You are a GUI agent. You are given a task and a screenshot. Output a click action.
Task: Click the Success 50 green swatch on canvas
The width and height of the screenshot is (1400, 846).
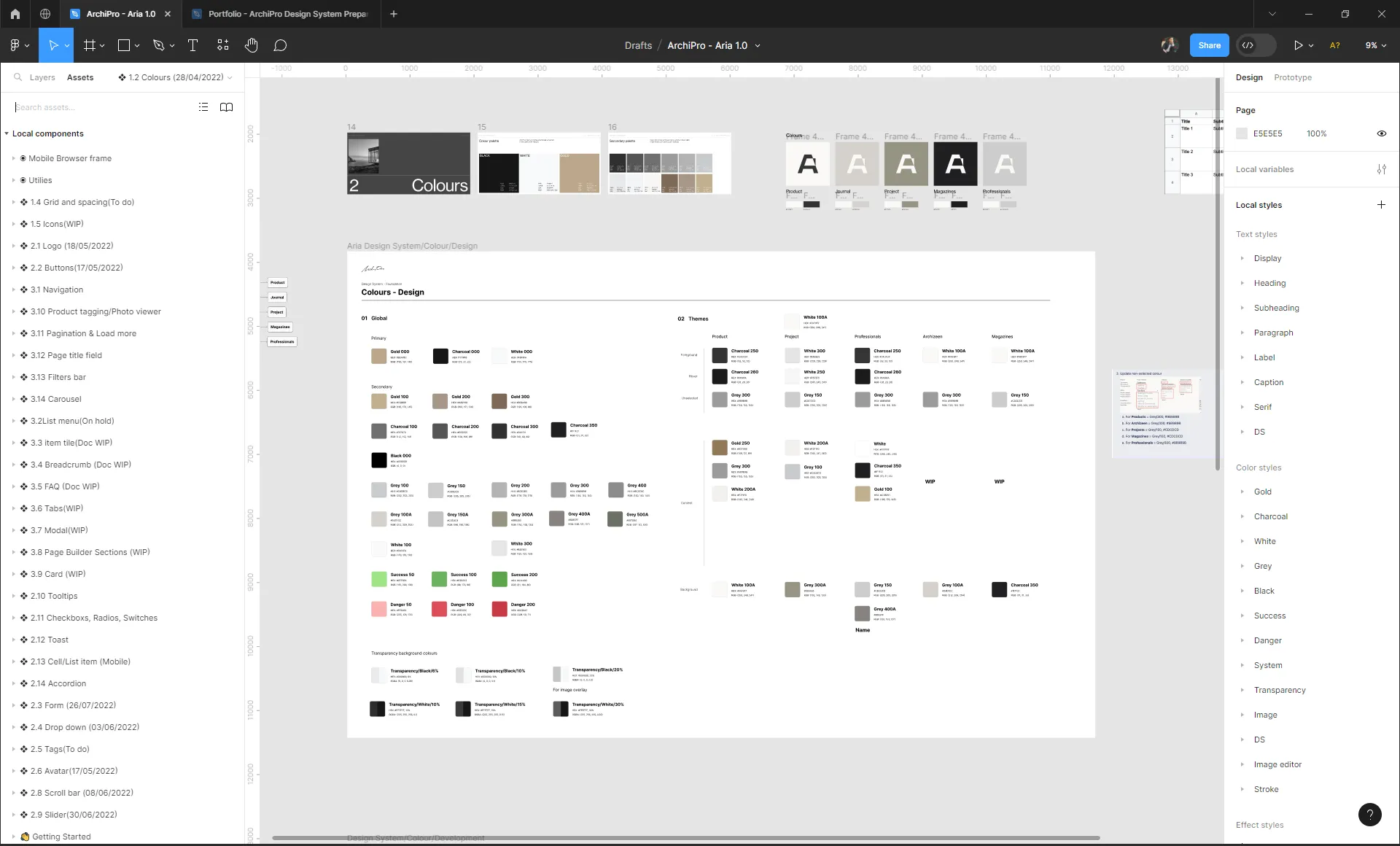[x=378, y=579]
